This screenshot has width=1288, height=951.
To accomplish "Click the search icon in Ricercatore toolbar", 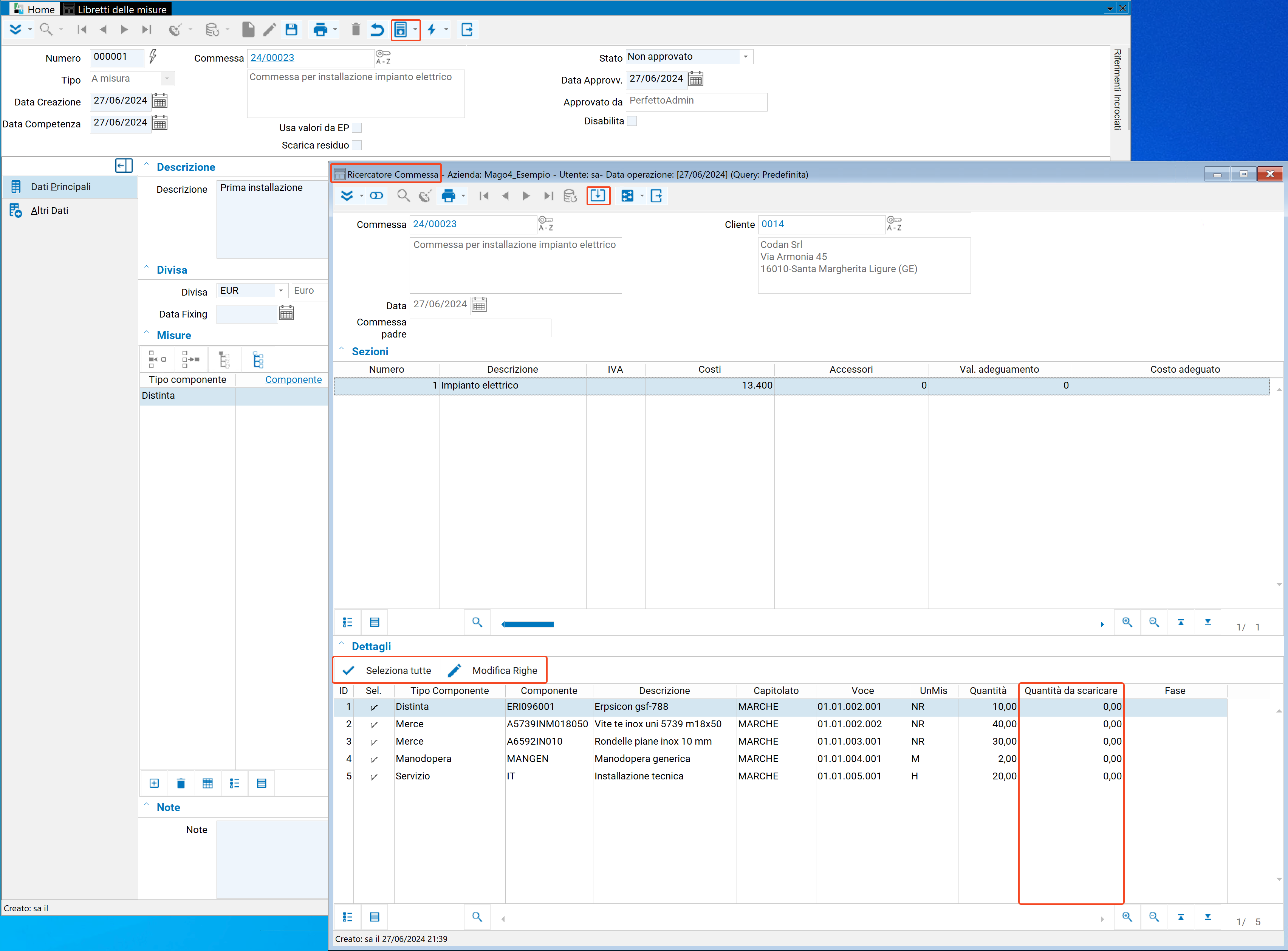I will click(x=403, y=196).
